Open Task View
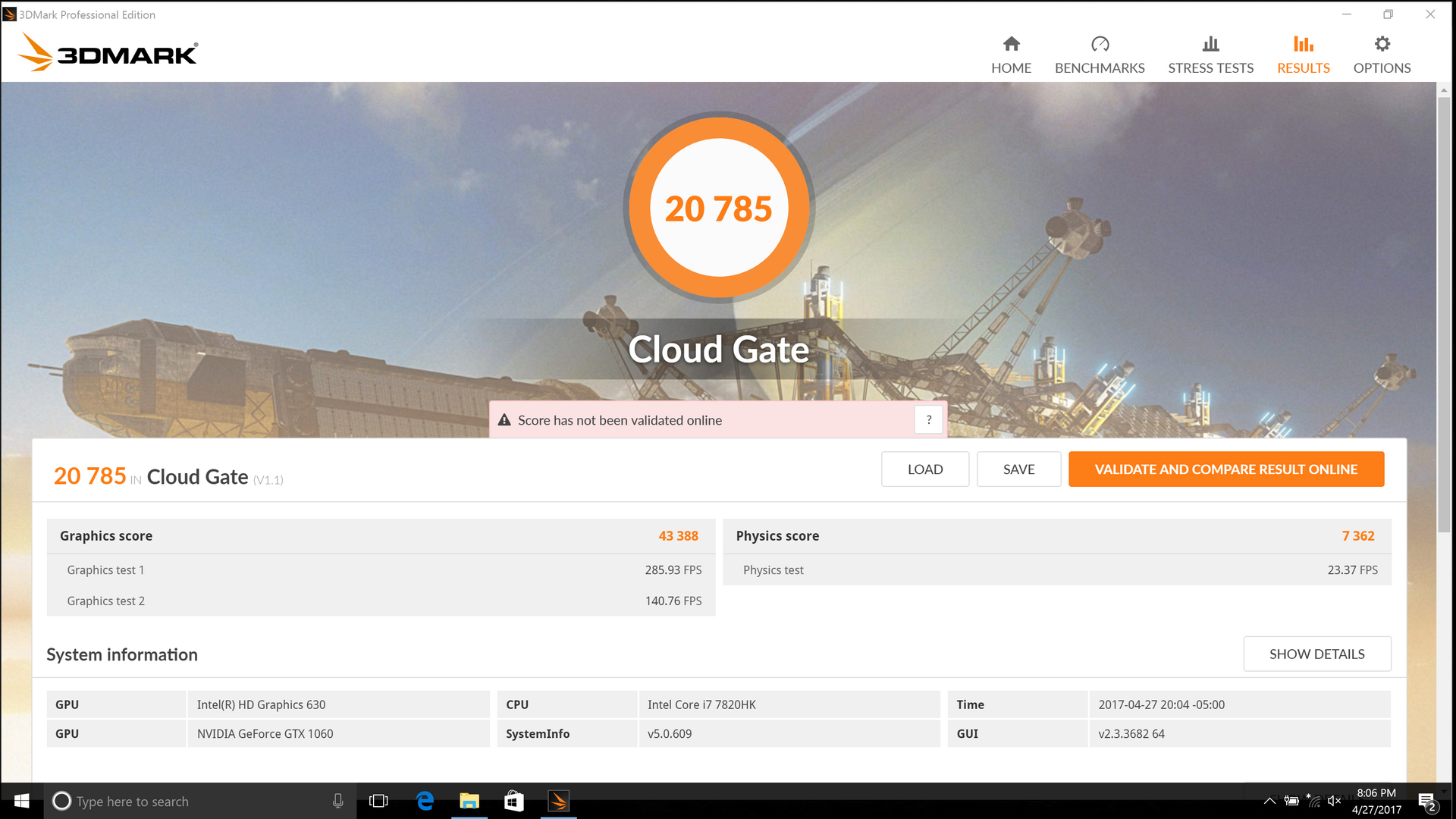This screenshot has width=1456, height=819. [x=378, y=801]
